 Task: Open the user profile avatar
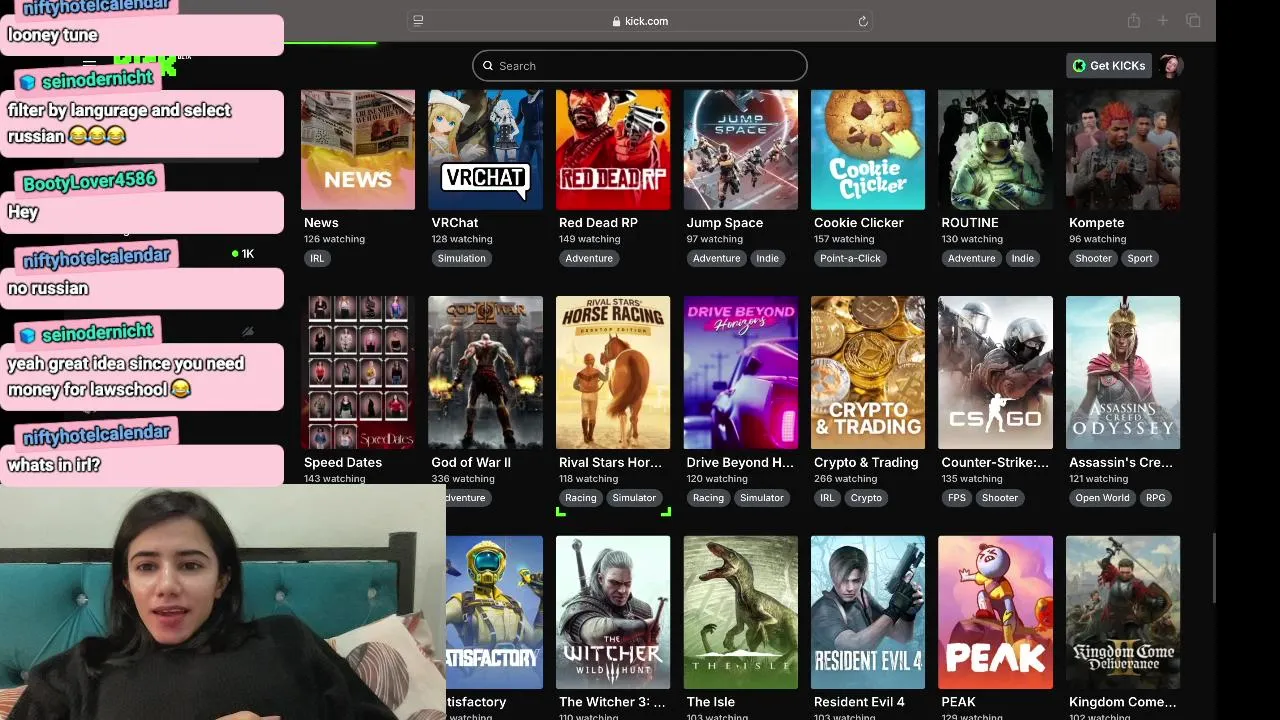[x=1171, y=66]
